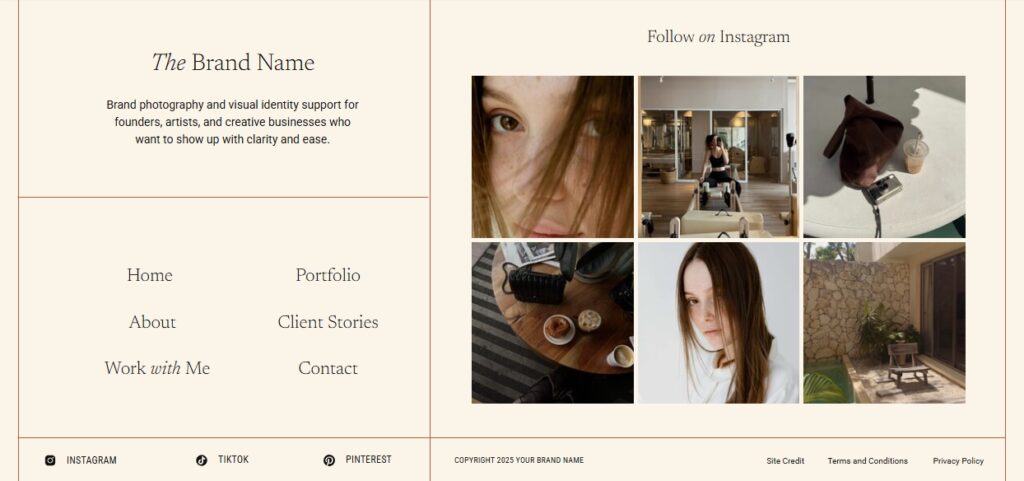Go to the Home page link
This screenshot has width=1024, height=481.
pyautogui.click(x=150, y=275)
